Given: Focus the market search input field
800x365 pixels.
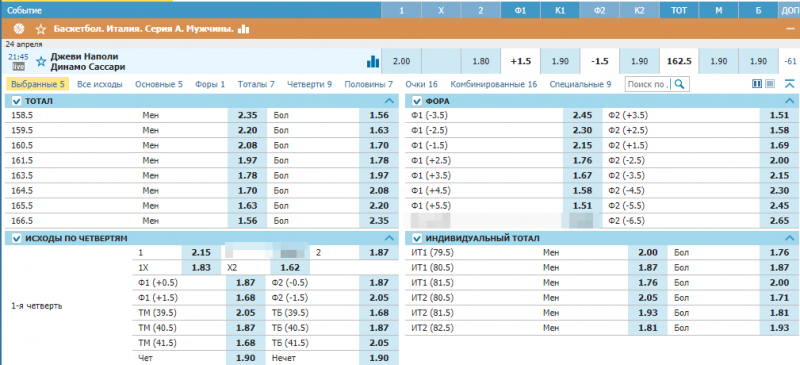Looking at the screenshot, I should click(x=648, y=84).
